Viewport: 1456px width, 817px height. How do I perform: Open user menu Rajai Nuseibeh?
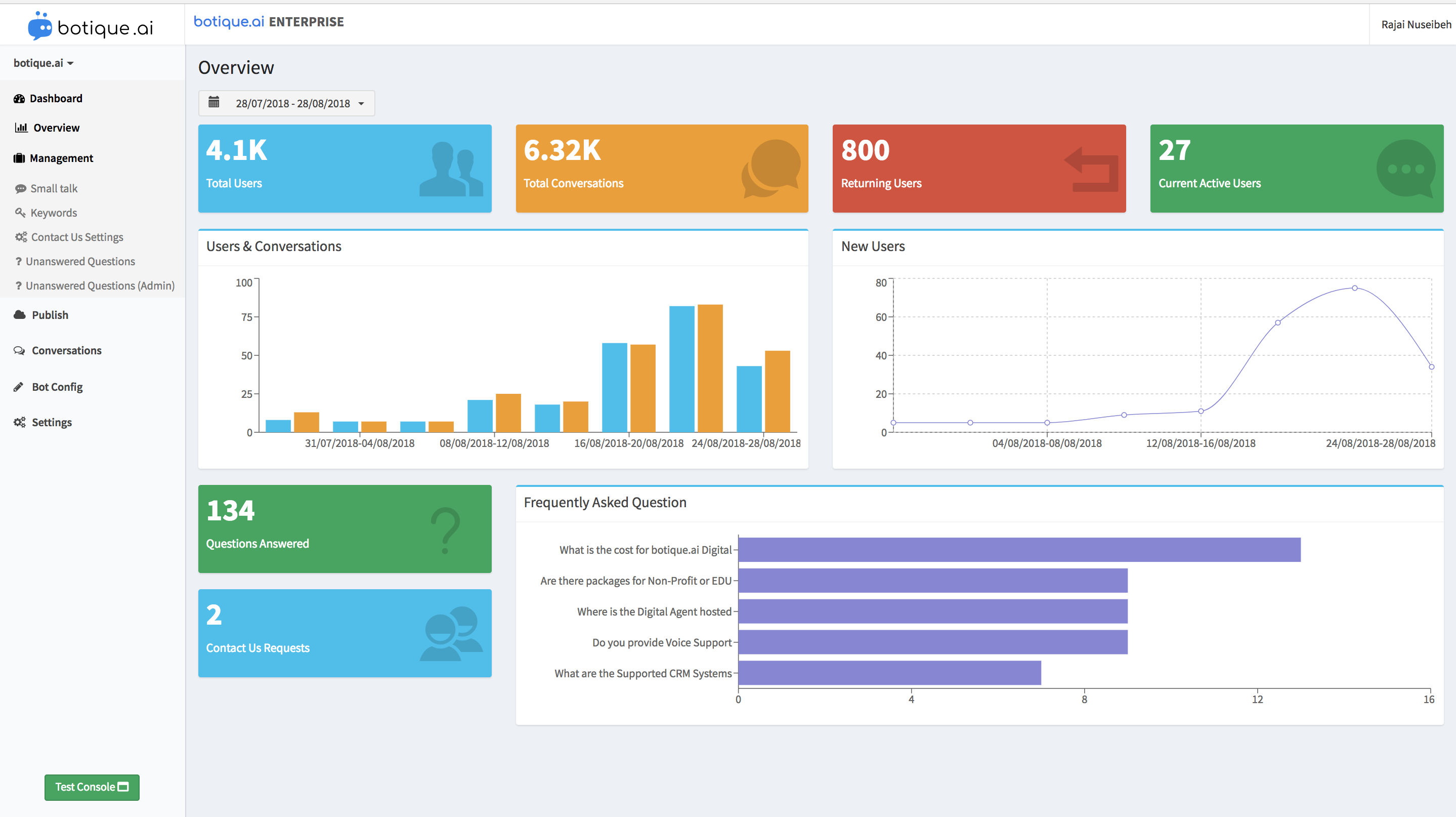tap(1416, 24)
